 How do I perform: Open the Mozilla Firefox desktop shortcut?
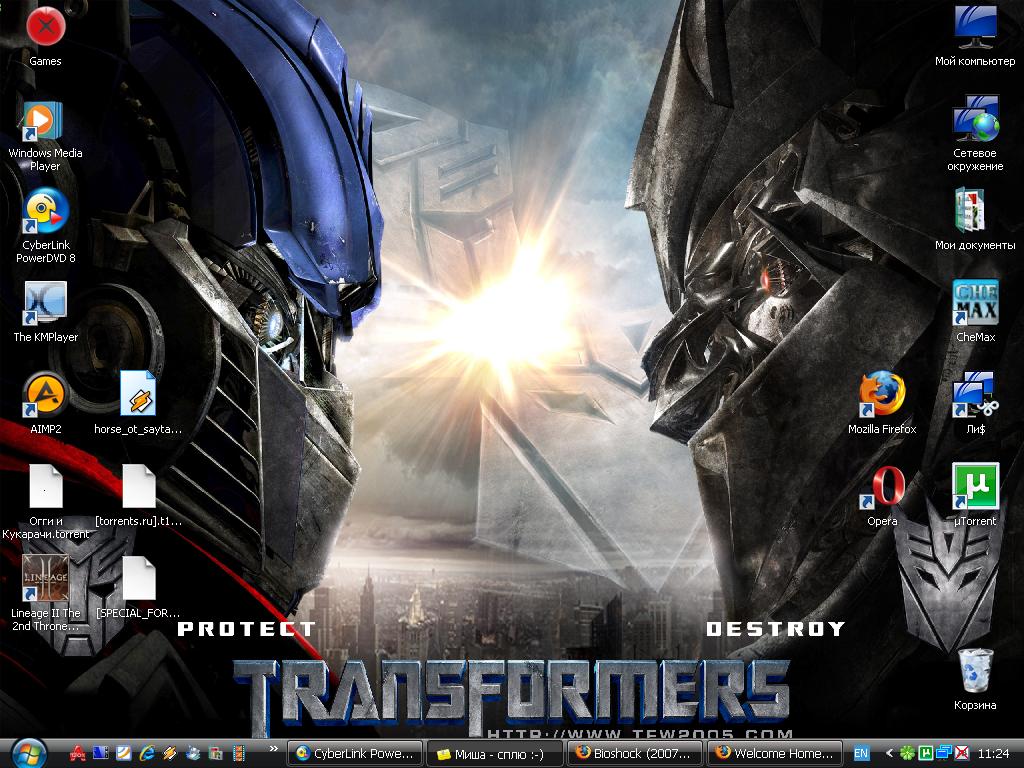tap(882, 395)
